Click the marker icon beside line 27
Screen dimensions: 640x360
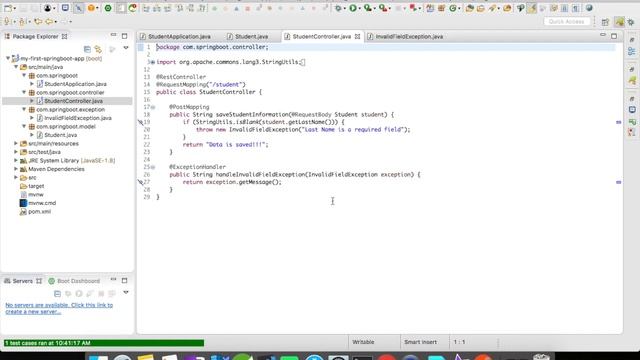[140, 182]
